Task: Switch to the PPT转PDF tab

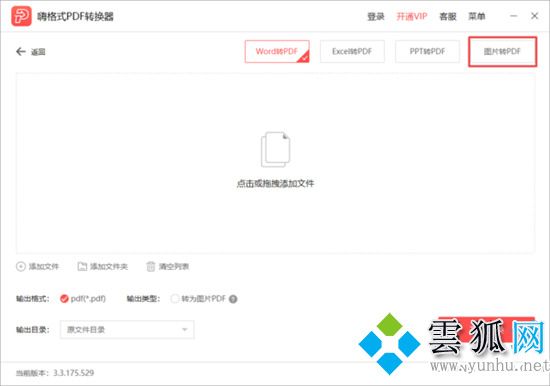Action: pyautogui.click(x=427, y=52)
